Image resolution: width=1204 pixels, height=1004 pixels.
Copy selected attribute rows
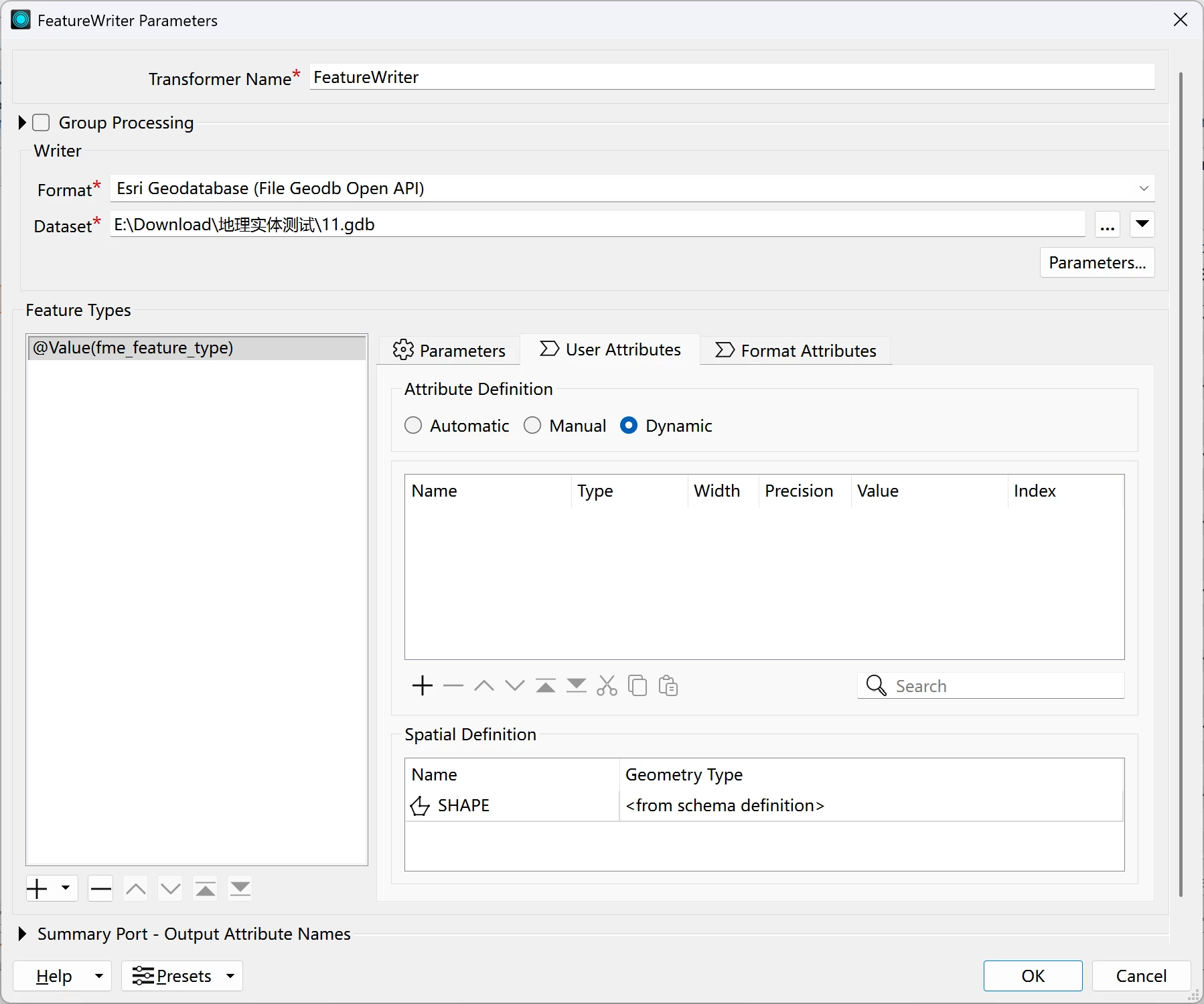tap(637, 685)
